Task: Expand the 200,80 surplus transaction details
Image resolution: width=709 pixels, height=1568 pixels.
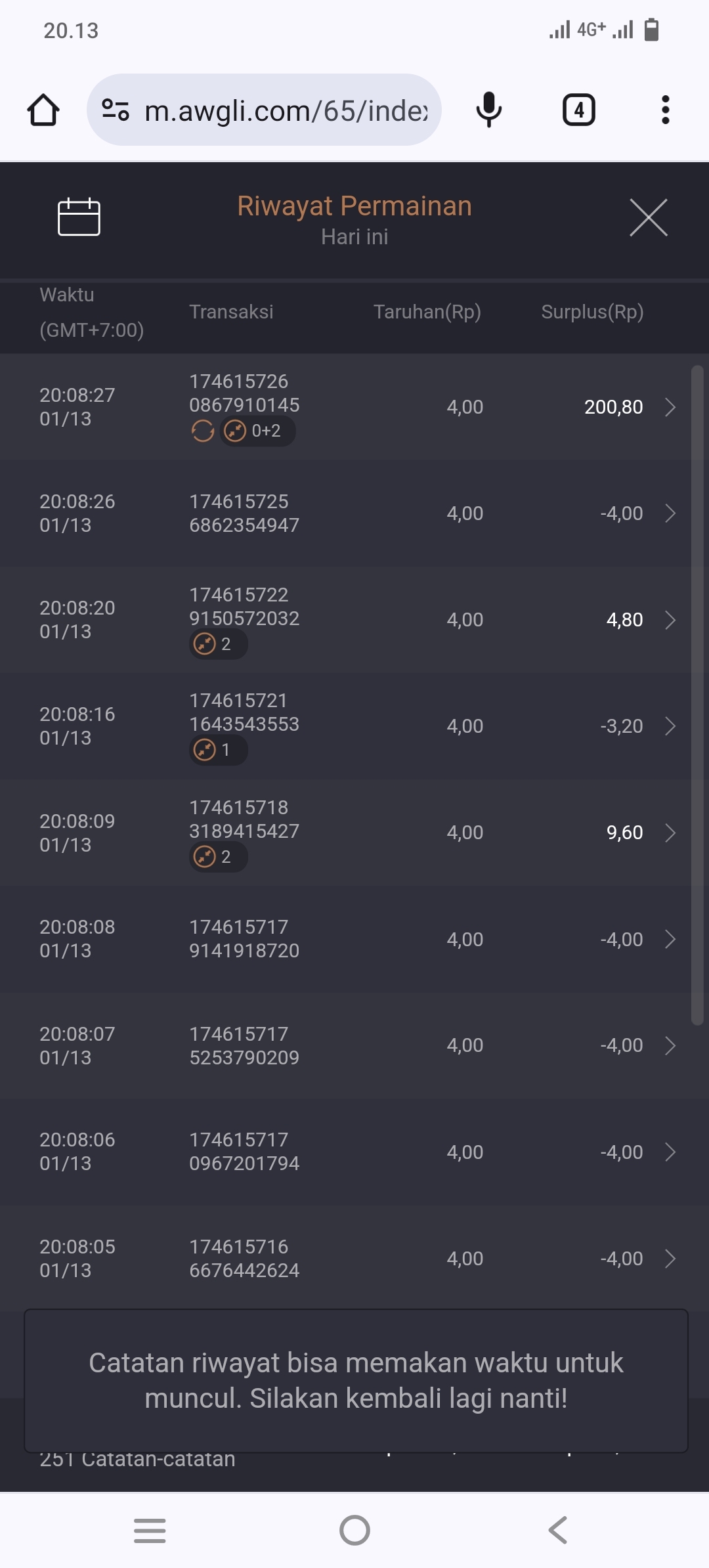Action: coord(670,407)
